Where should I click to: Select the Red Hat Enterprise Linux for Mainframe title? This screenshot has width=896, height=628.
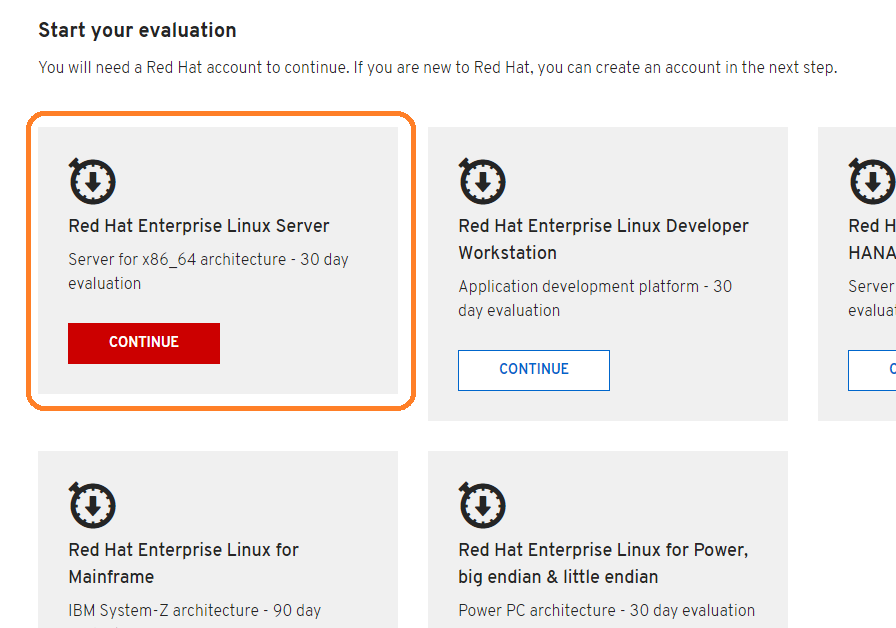[183, 563]
